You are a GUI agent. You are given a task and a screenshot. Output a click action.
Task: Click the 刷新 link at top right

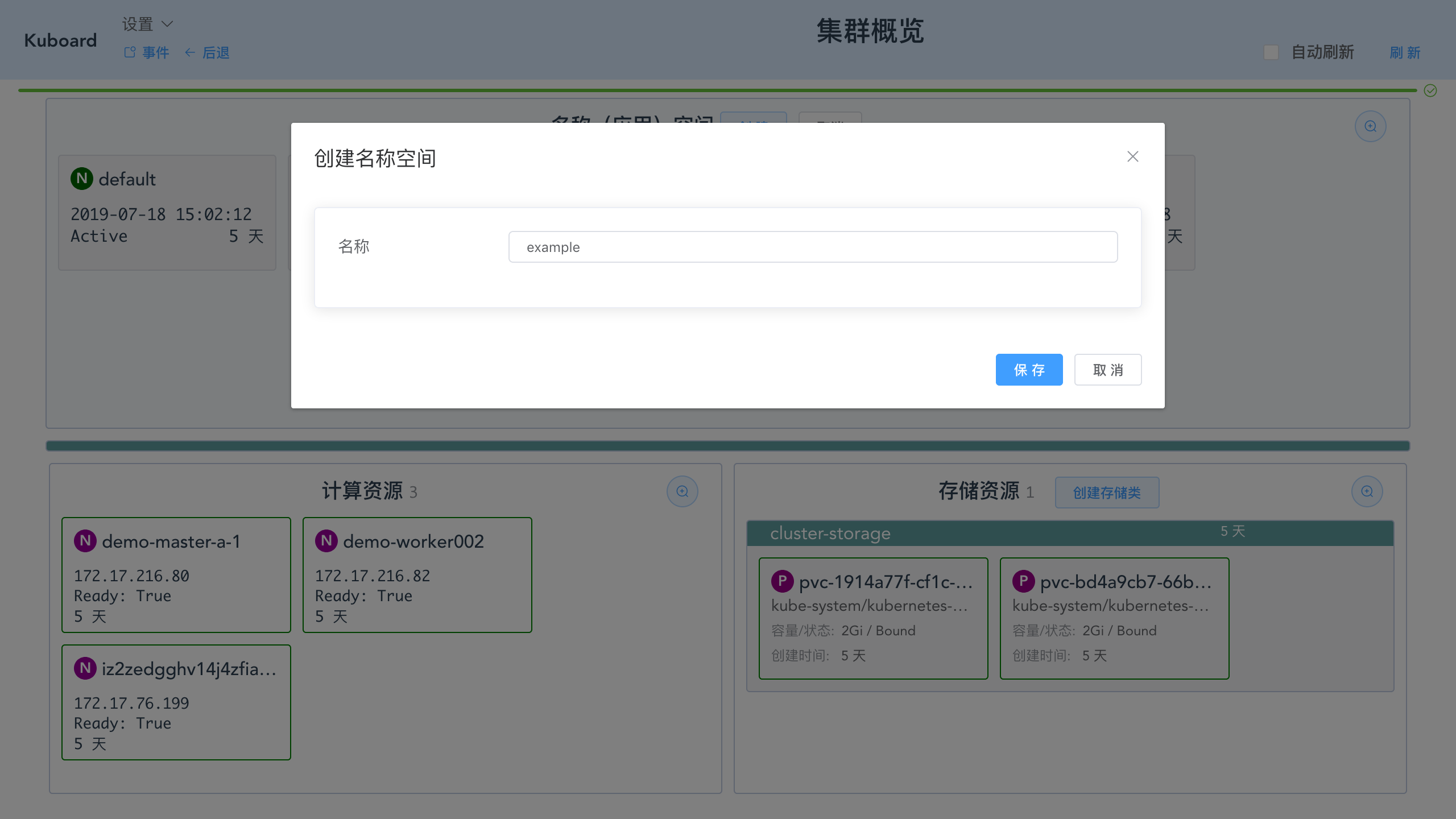point(1404,53)
